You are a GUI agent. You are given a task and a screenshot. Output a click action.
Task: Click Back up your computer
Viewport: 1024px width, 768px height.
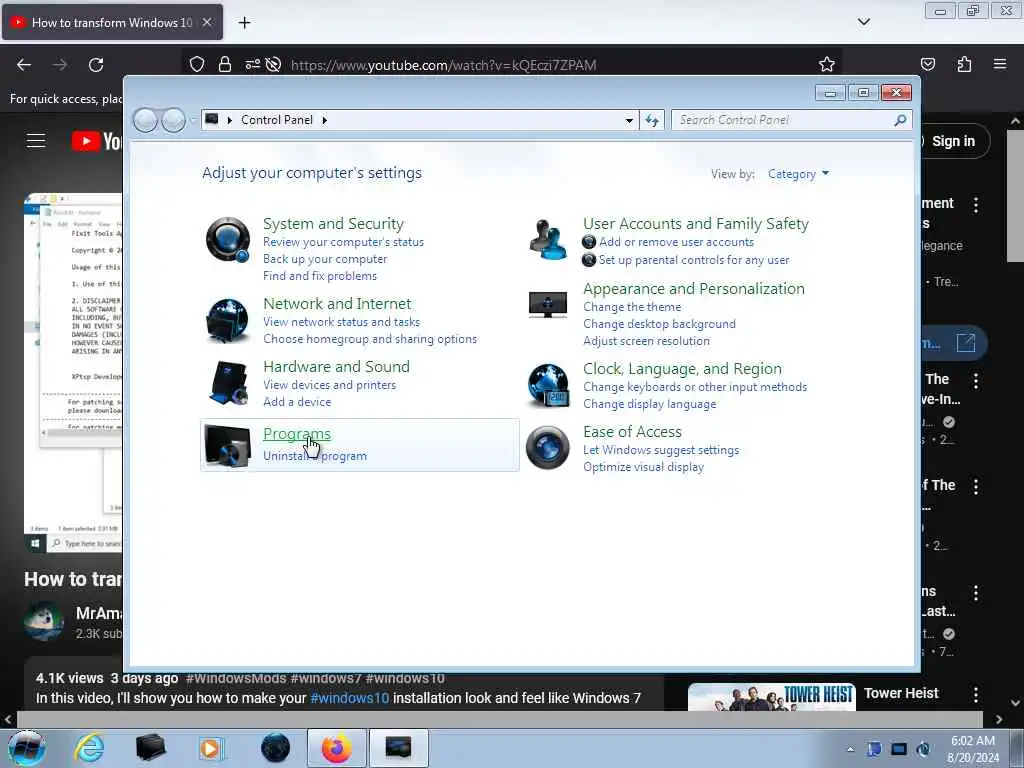325,259
